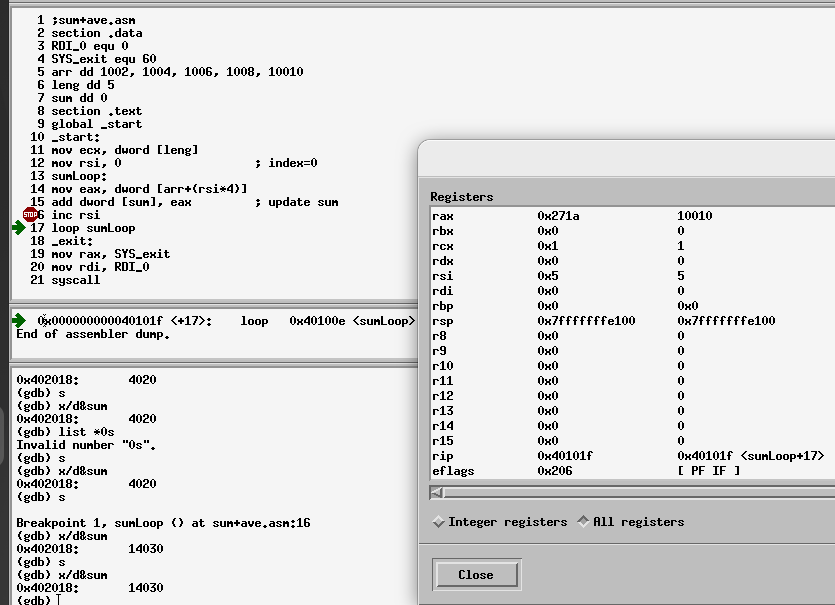The width and height of the screenshot is (835, 605).
Task: Select the rip register row
Action: tap(633, 456)
